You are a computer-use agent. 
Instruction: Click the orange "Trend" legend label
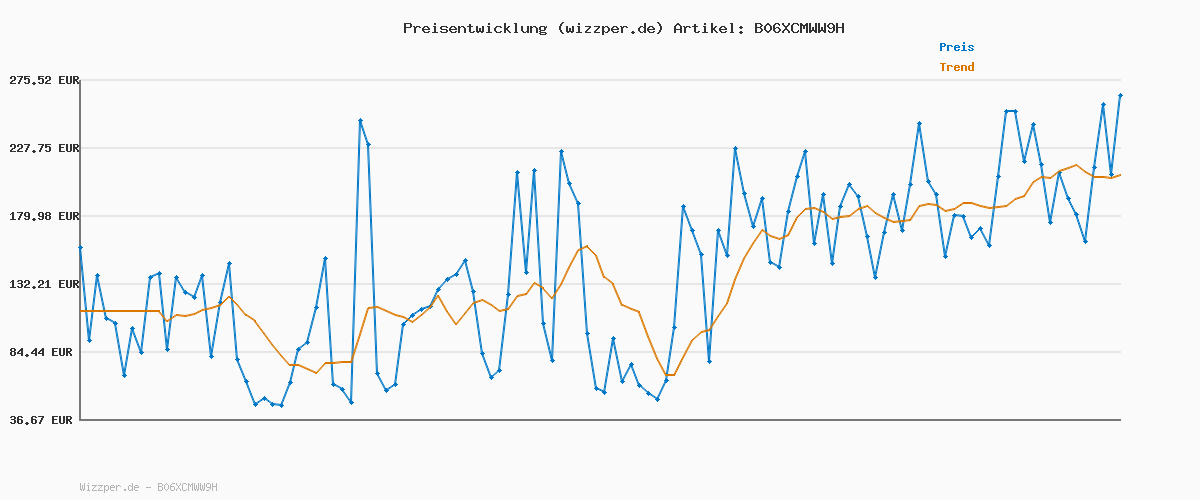click(956, 68)
